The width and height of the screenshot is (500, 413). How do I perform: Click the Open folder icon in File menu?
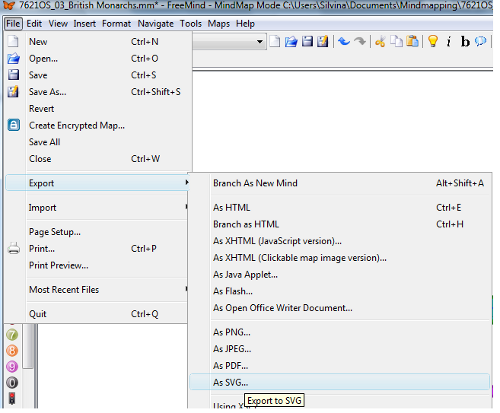pos(13,58)
